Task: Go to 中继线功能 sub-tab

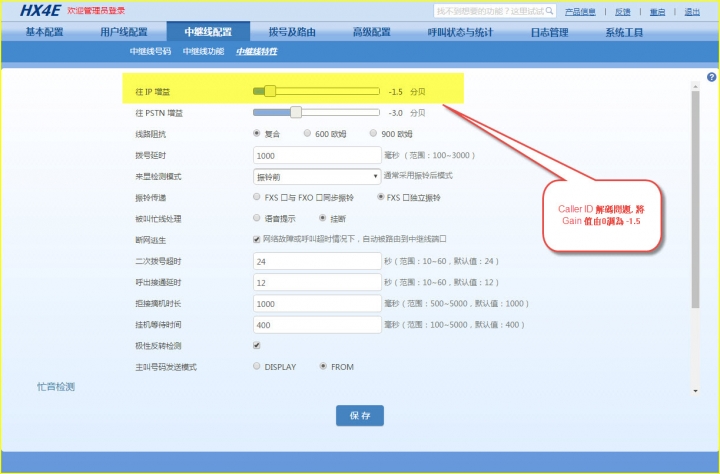Action: click(x=203, y=51)
